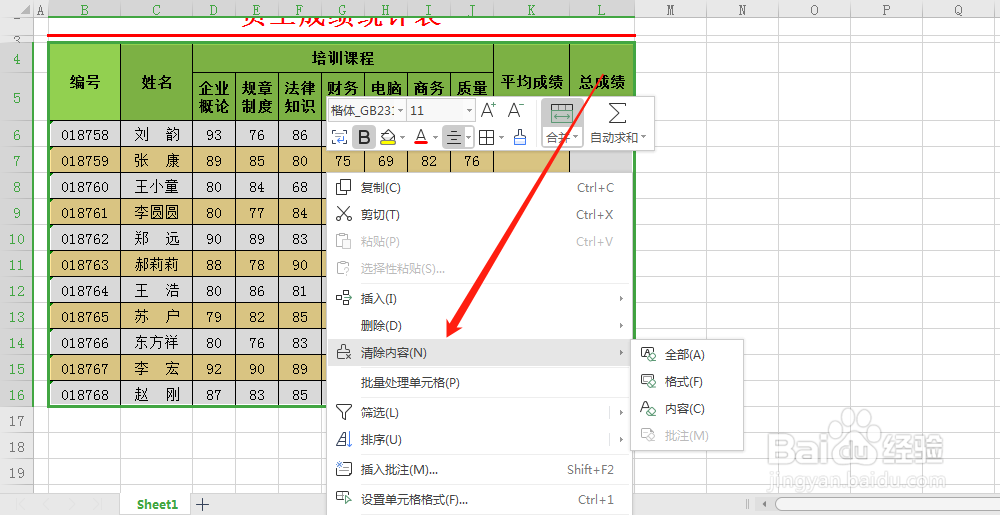Expand the arrow beside 排序(U)
Viewport: 1000px width, 515px height.
coord(621,440)
